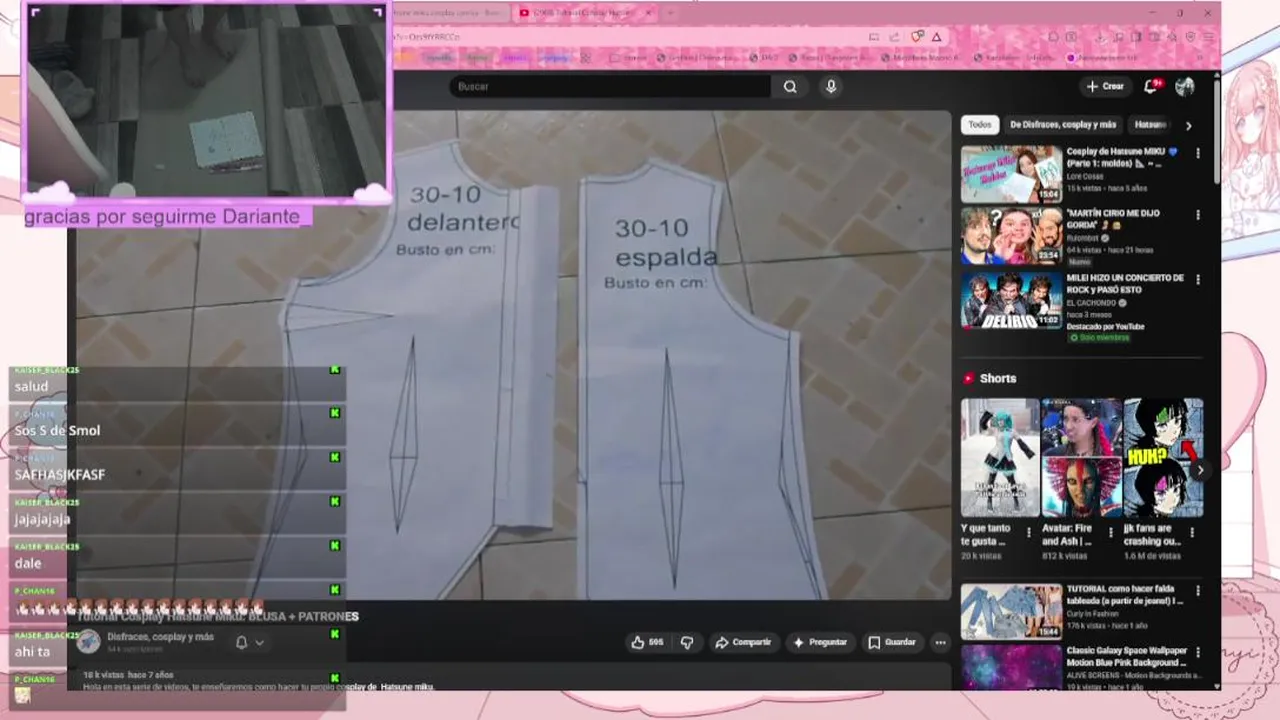This screenshot has height=720, width=1280.
Task: Switch to the active YouTube browser tab
Action: coord(585,13)
